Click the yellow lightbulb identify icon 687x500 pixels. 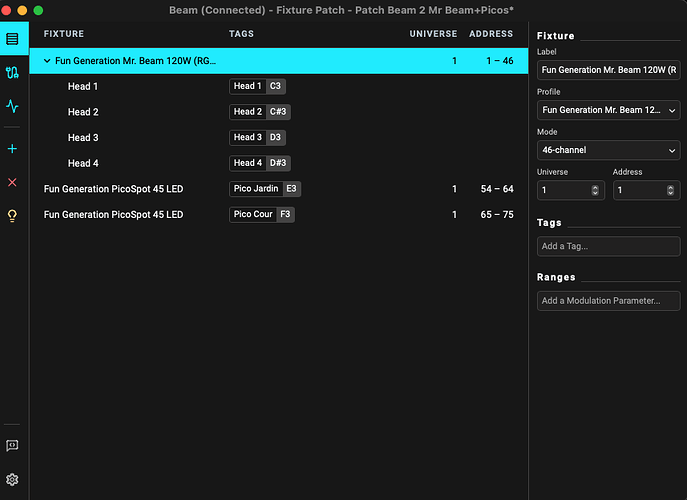pos(12,216)
